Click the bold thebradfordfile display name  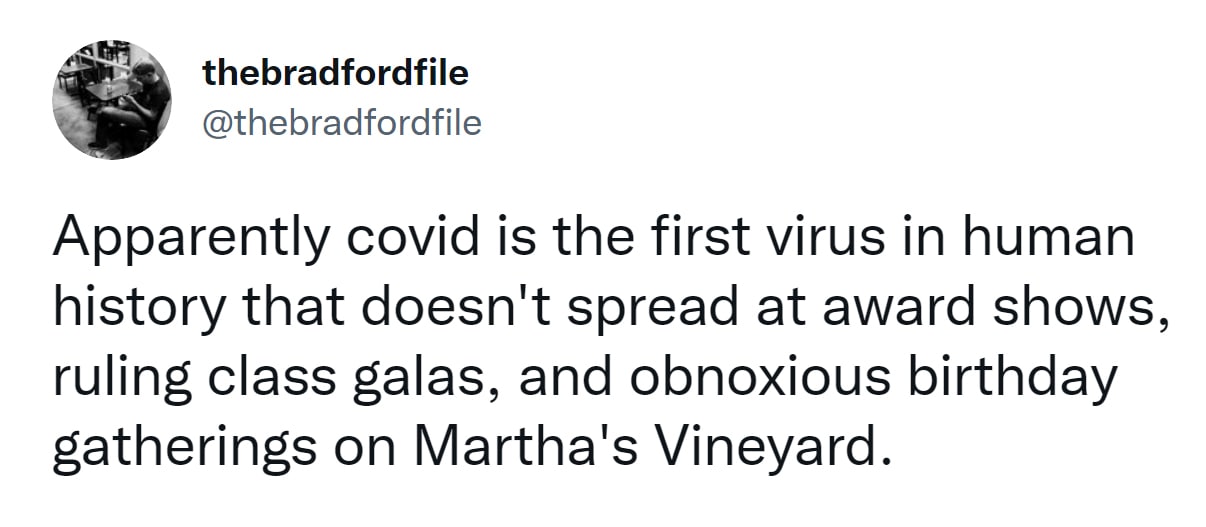click(335, 72)
